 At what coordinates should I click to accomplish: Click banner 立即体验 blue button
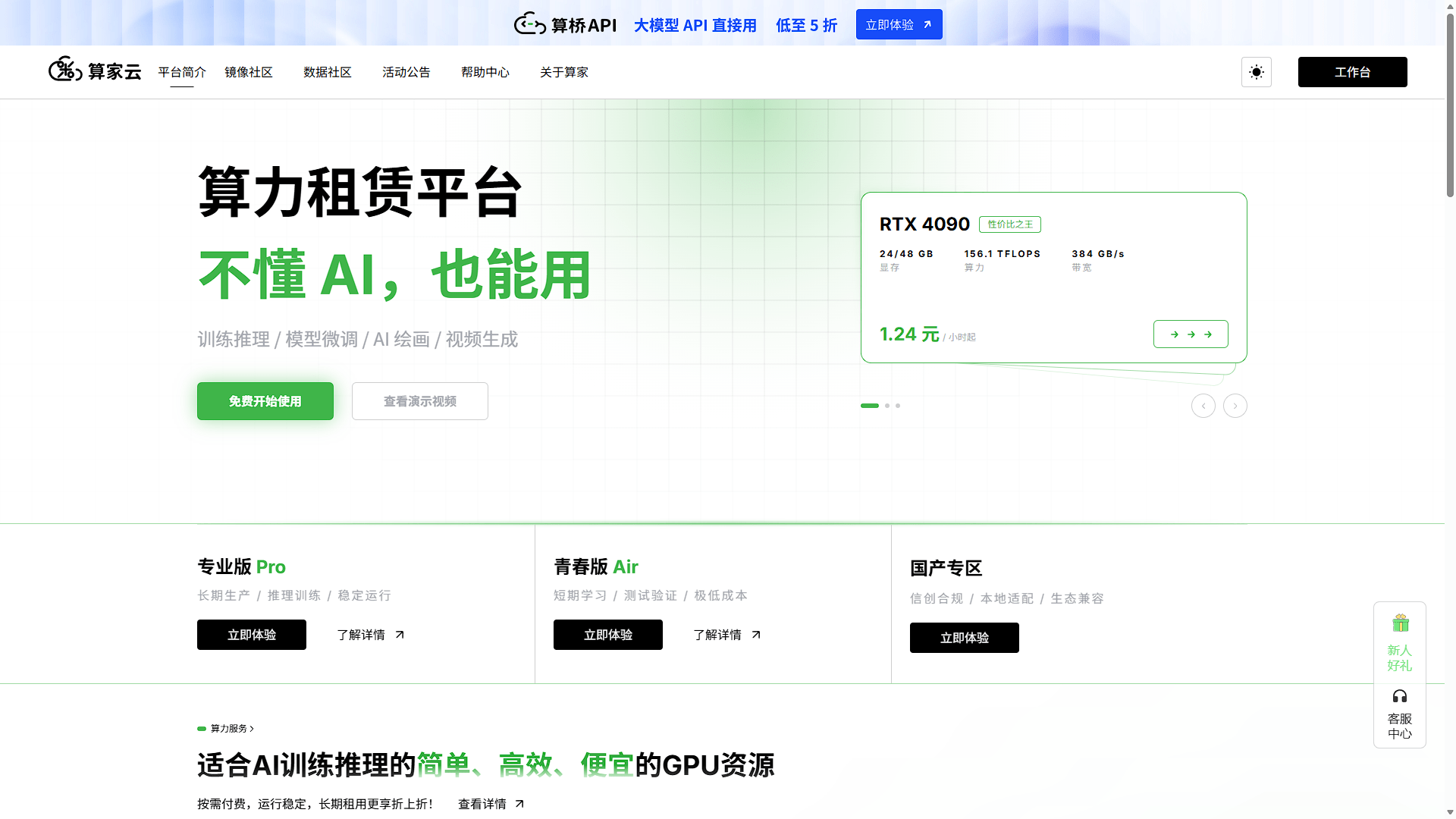pyautogui.click(x=899, y=24)
